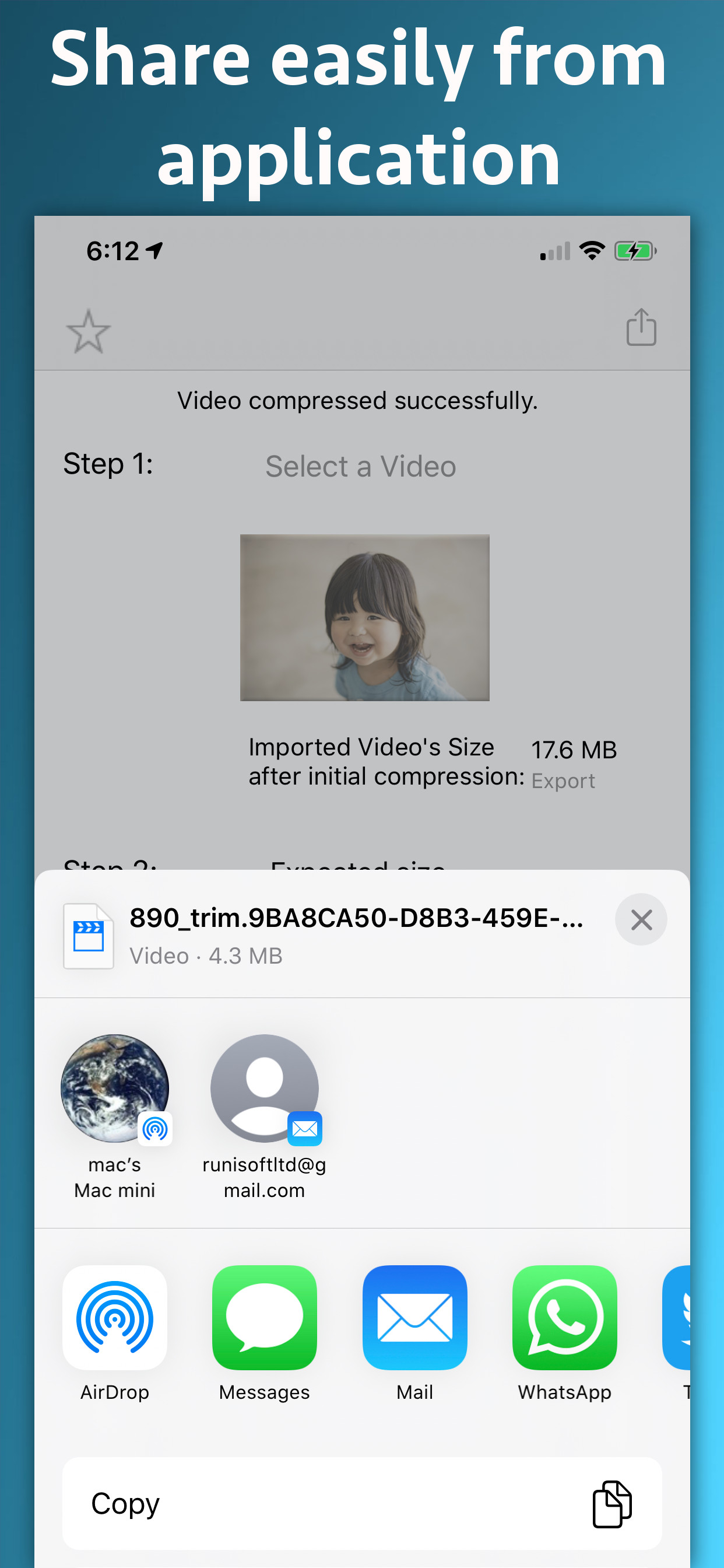Tap the copy documents icon
This screenshot has width=724, height=1568.
click(611, 1503)
